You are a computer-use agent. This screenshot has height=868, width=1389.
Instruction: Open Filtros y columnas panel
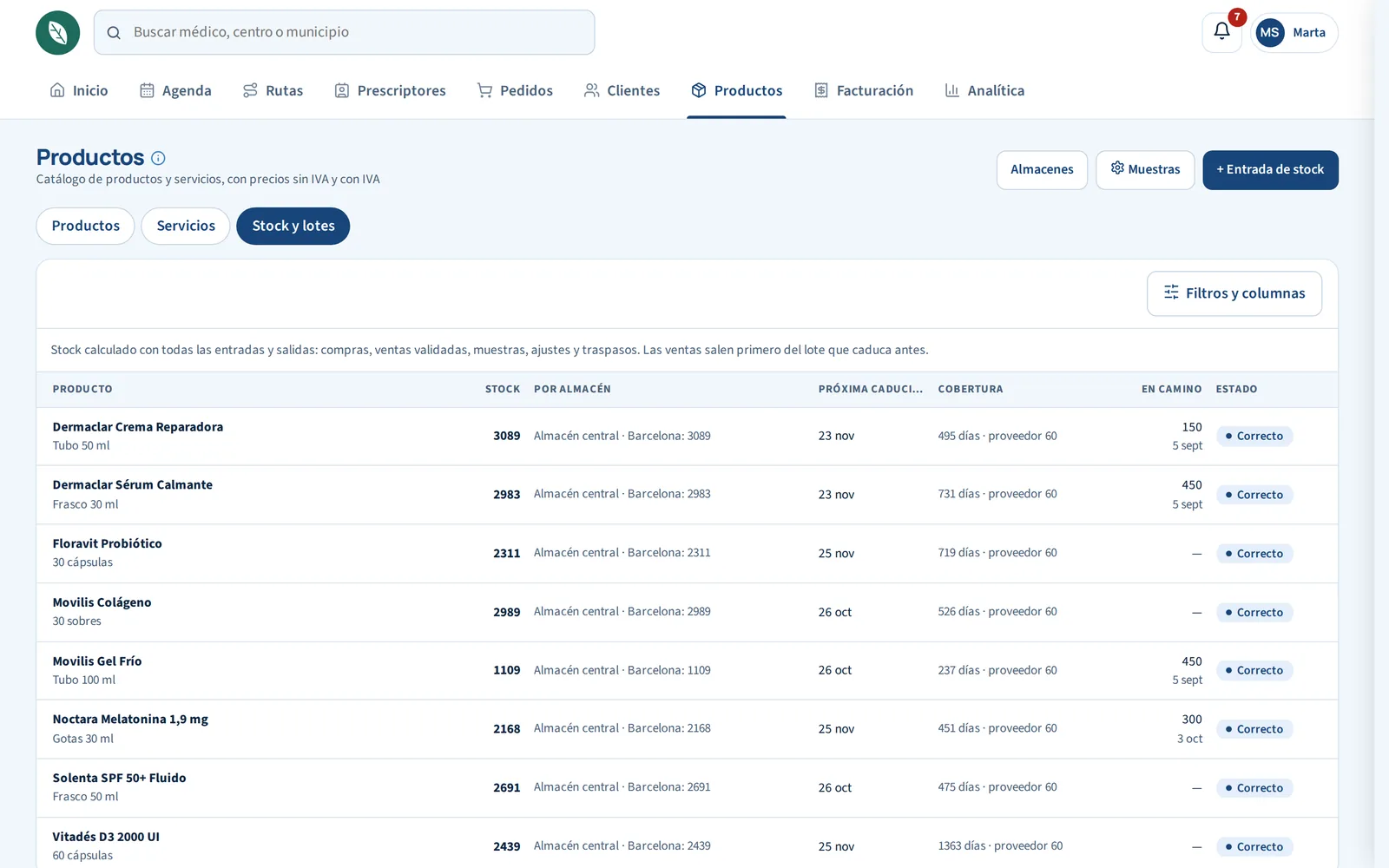[x=1234, y=293]
